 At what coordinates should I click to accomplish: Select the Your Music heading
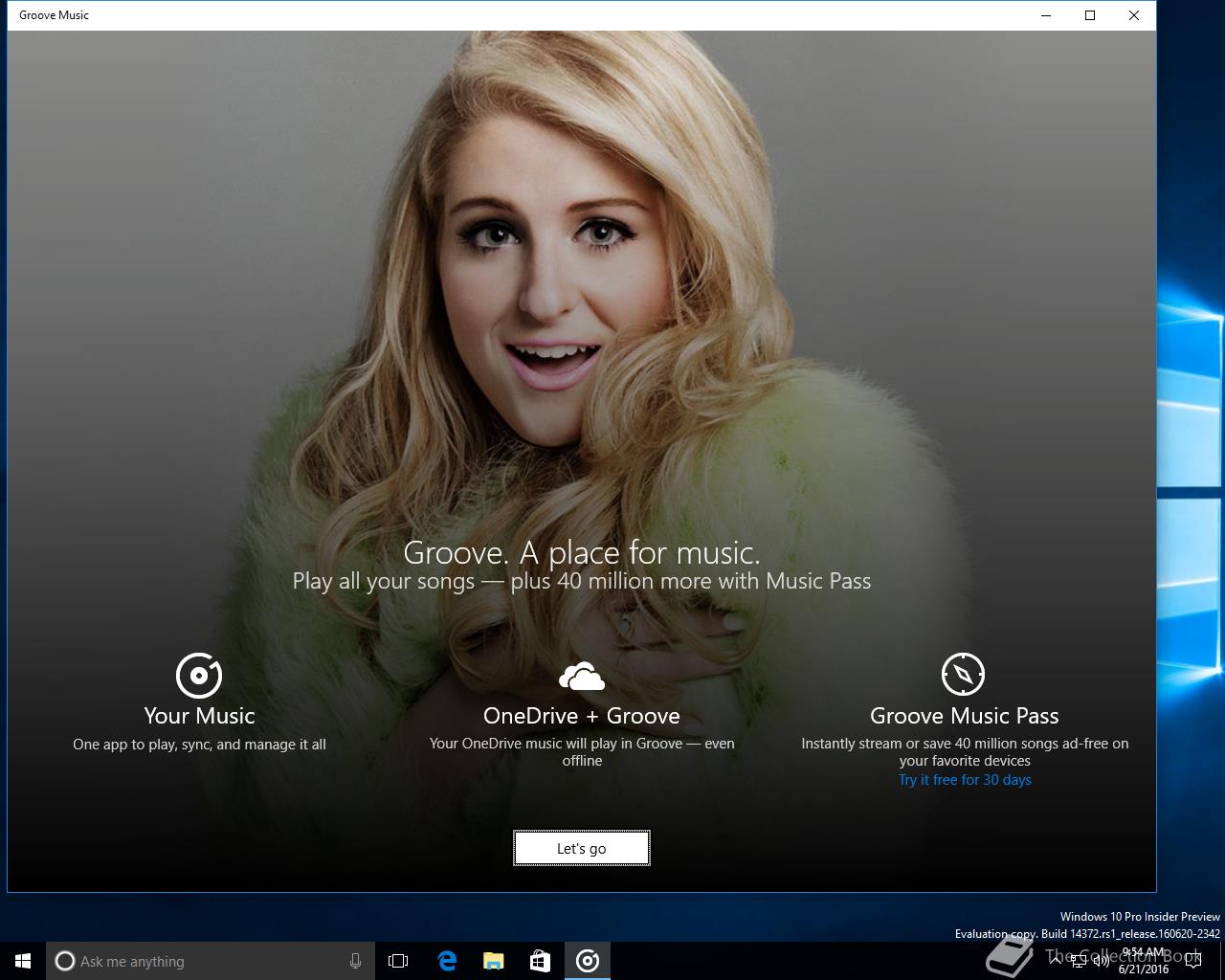pos(199,716)
